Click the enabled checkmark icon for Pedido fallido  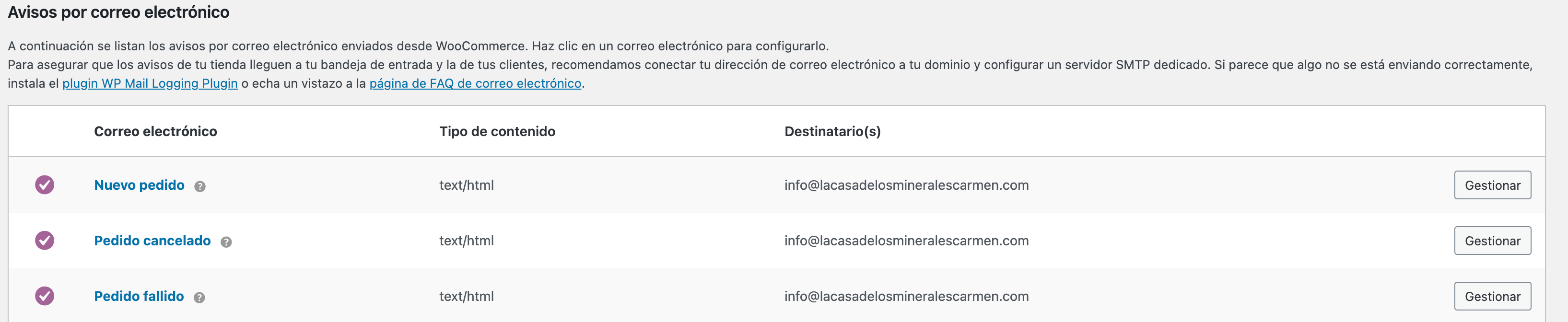[x=45, y=296]
